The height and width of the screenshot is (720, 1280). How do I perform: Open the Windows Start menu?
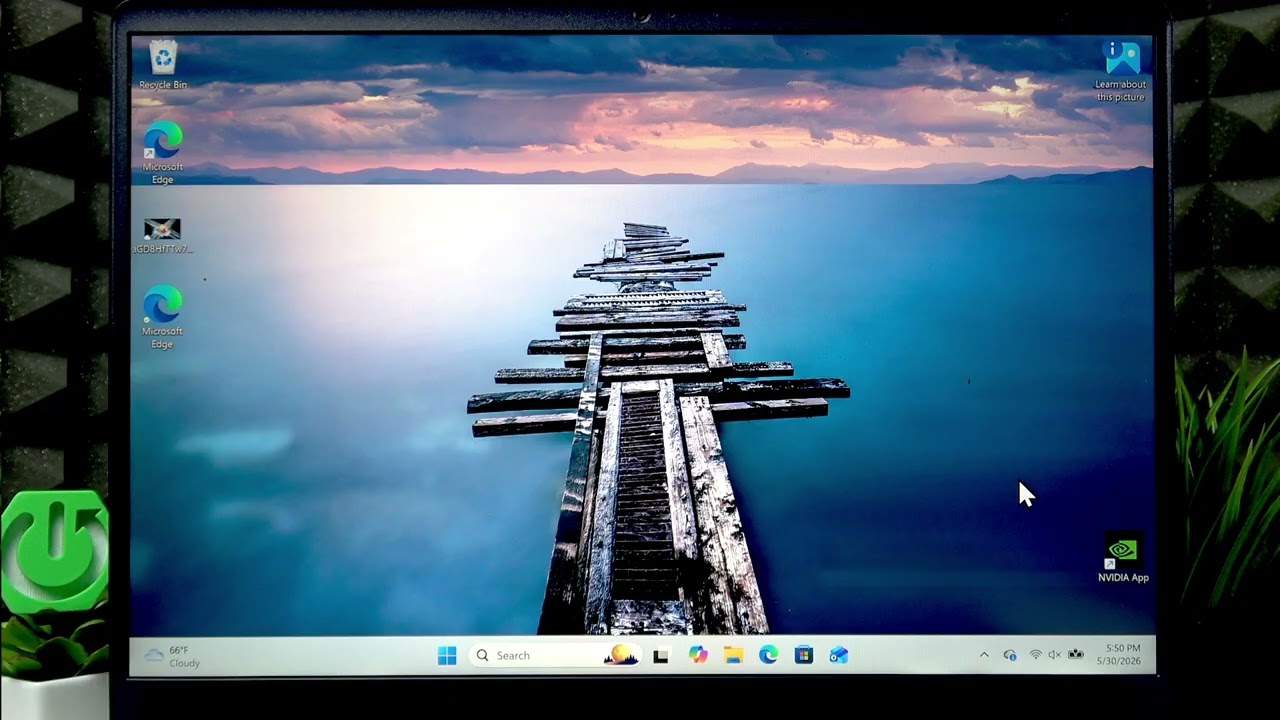point(447,655)
